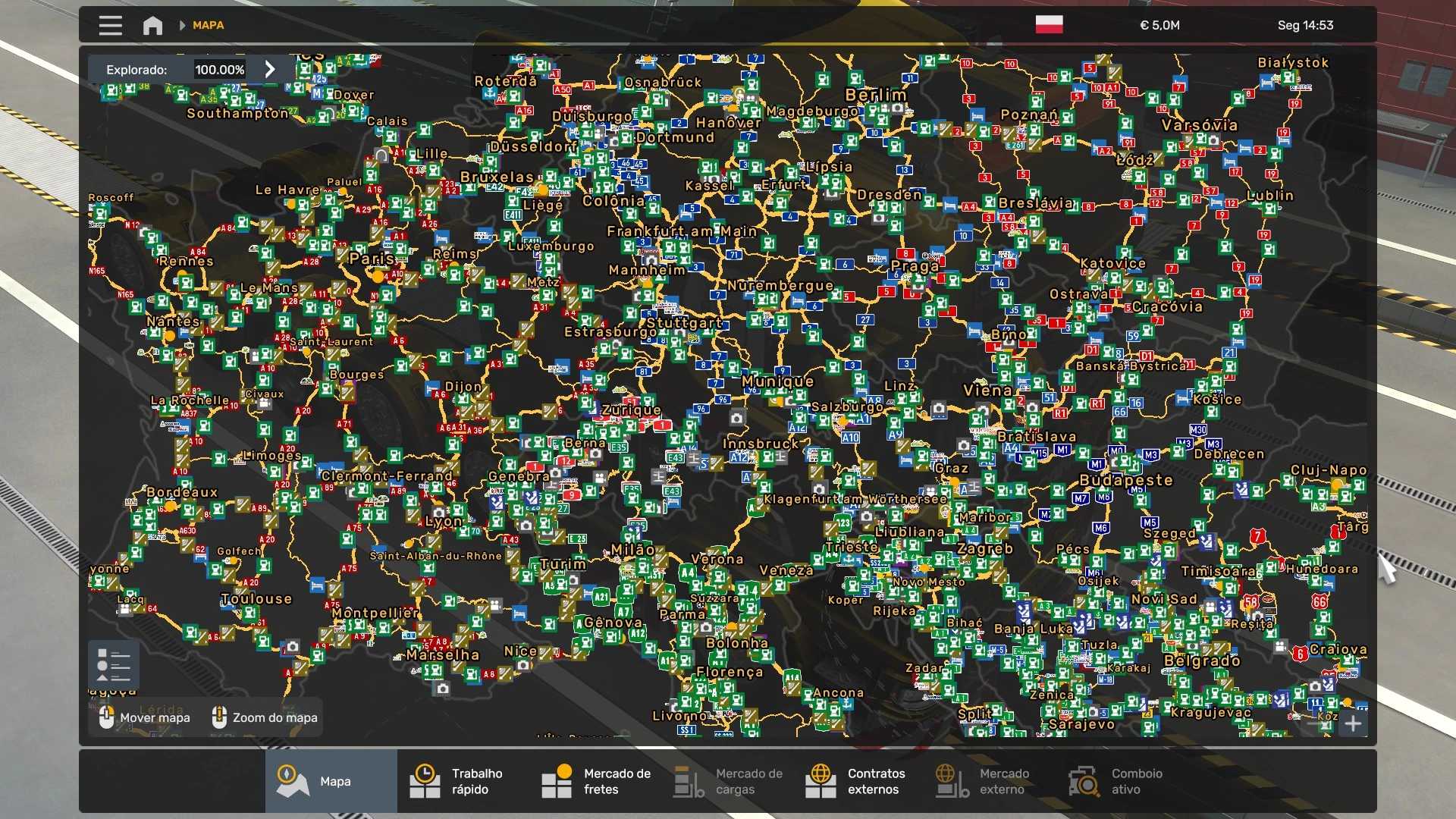The height and width of the screenshot is (819, 1456).
Task: Go to home screen icon
Action: 152,25
